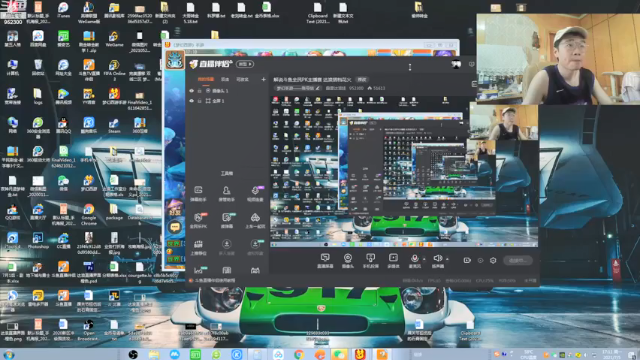
Task: Select the FIFA Online 3 desktop icon
Action: [114, 70]
